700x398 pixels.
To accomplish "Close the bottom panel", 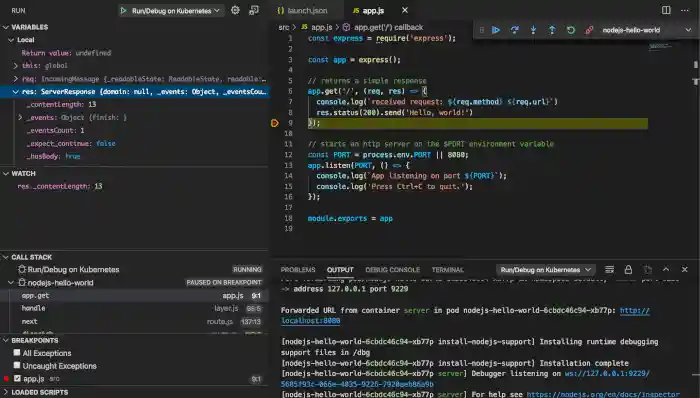I will 685,269.
